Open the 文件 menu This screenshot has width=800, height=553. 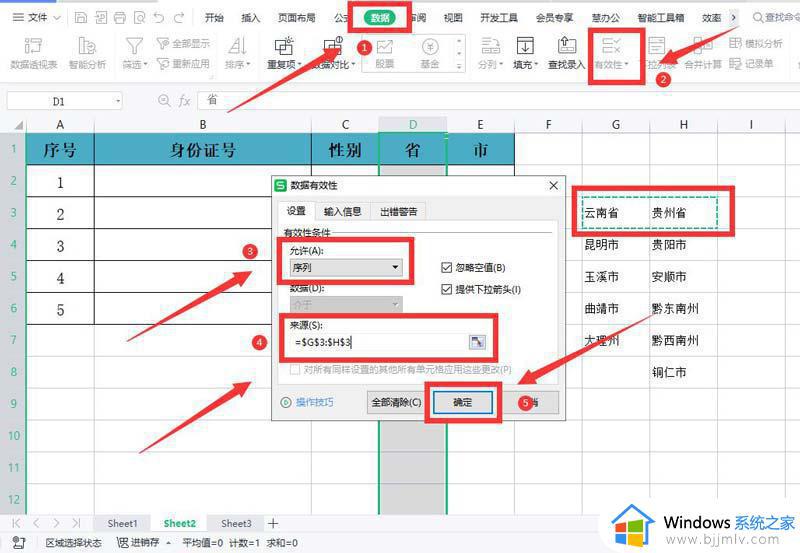coord(36,18)
